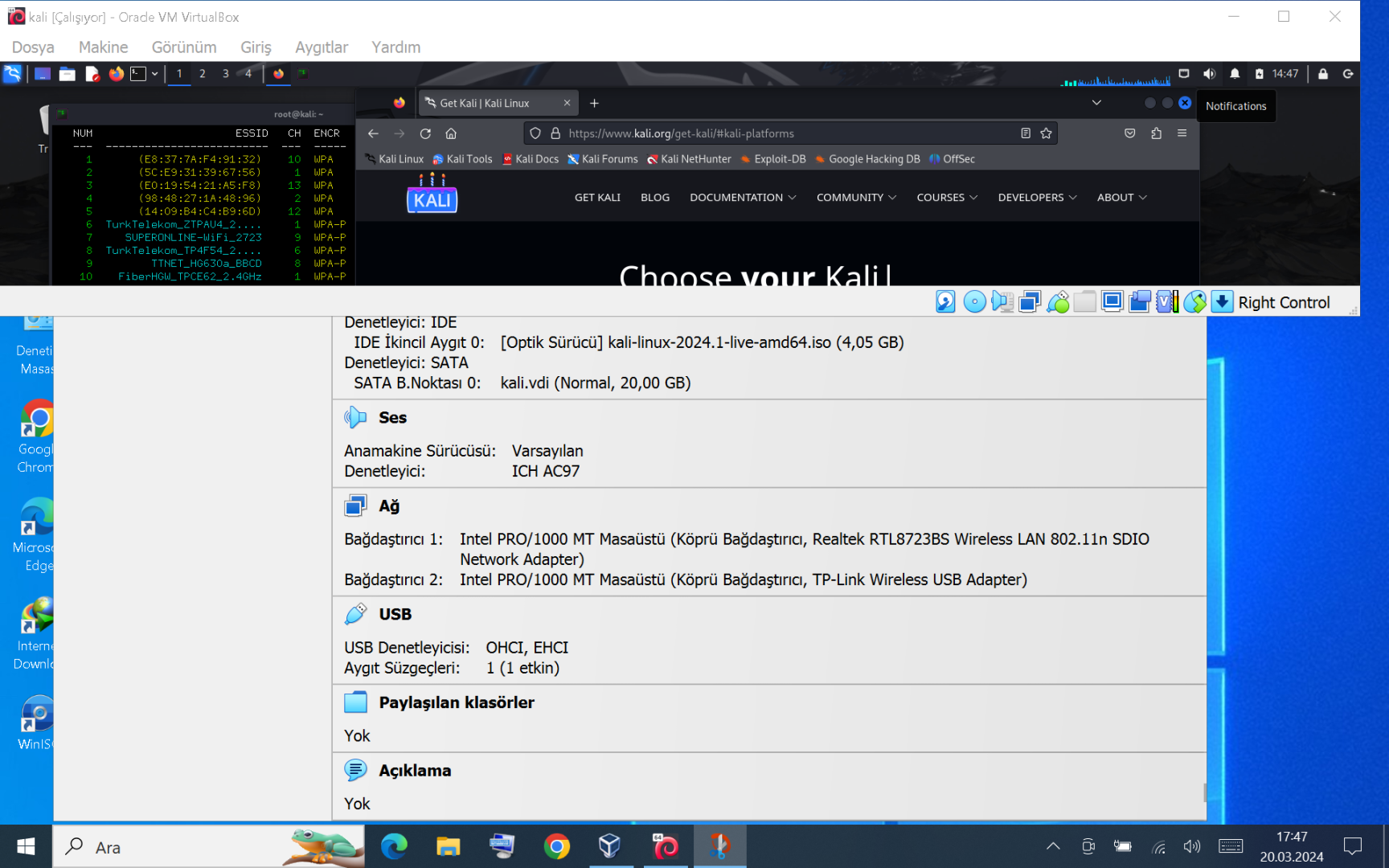The image size is (1389, 868).
Task: Click the VirtualBox optical disk indicator
Action: pos(974,302)
